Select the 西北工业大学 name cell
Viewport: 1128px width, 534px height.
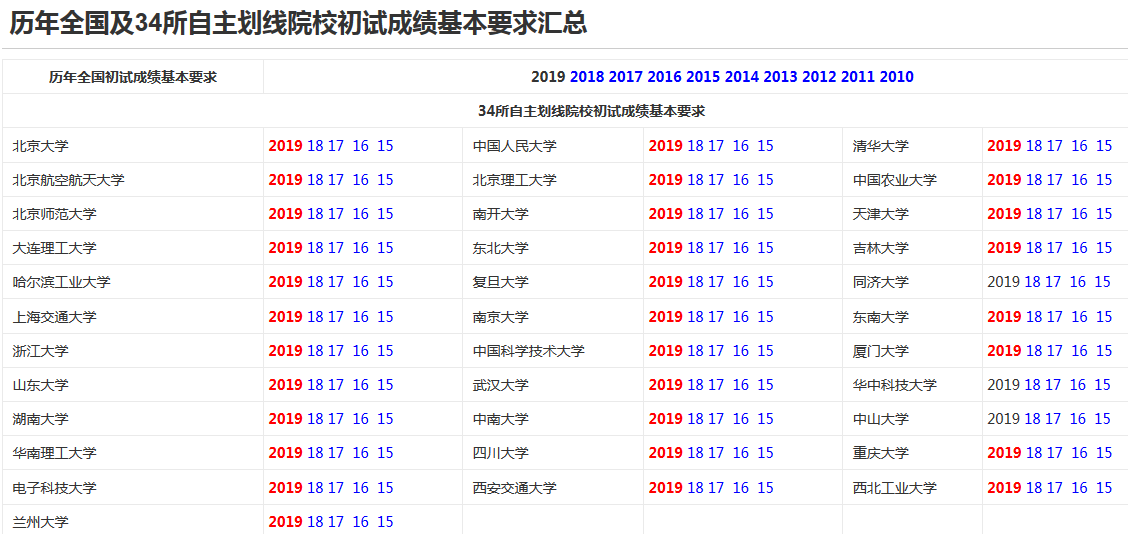click(x=912, y=488)
